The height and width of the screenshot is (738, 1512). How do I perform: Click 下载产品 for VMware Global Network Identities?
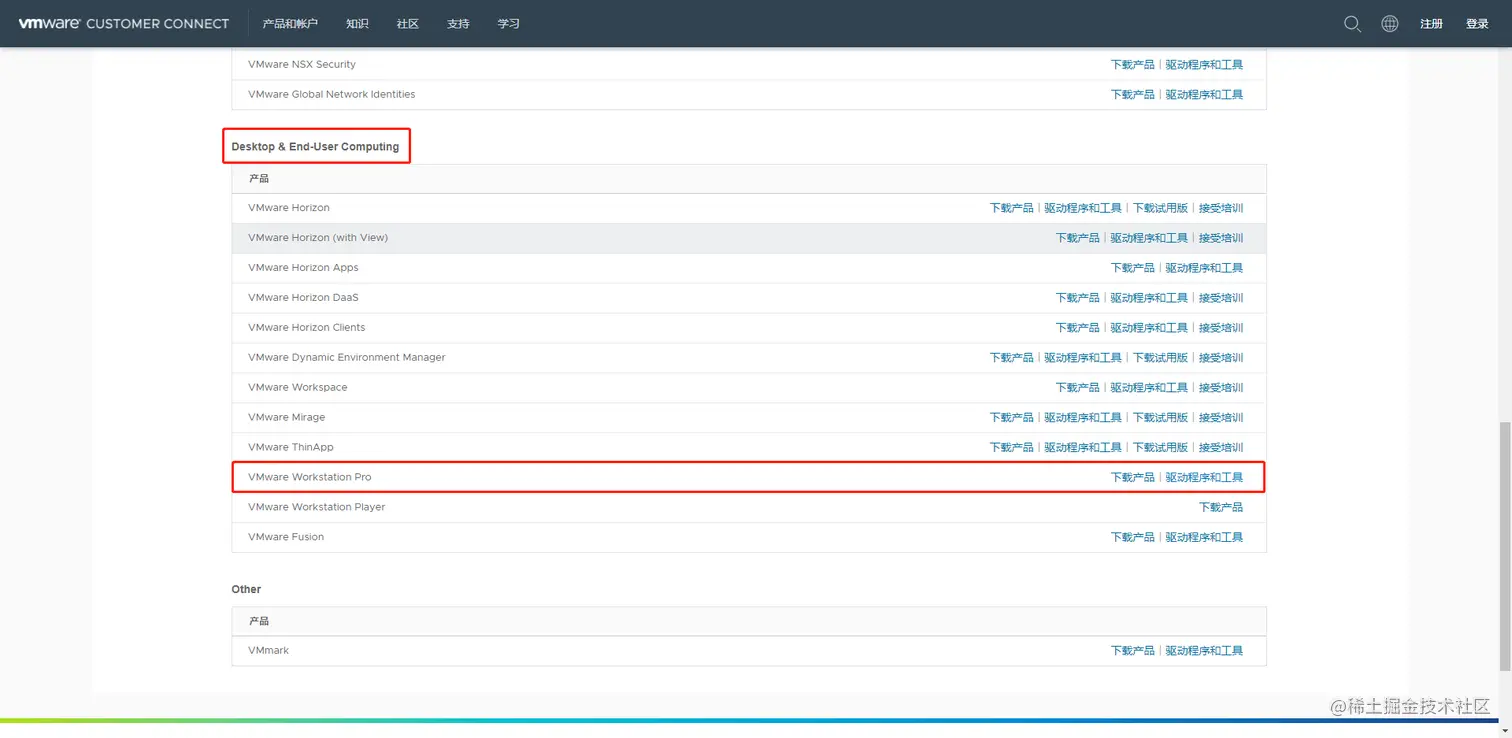point(1132,94)
